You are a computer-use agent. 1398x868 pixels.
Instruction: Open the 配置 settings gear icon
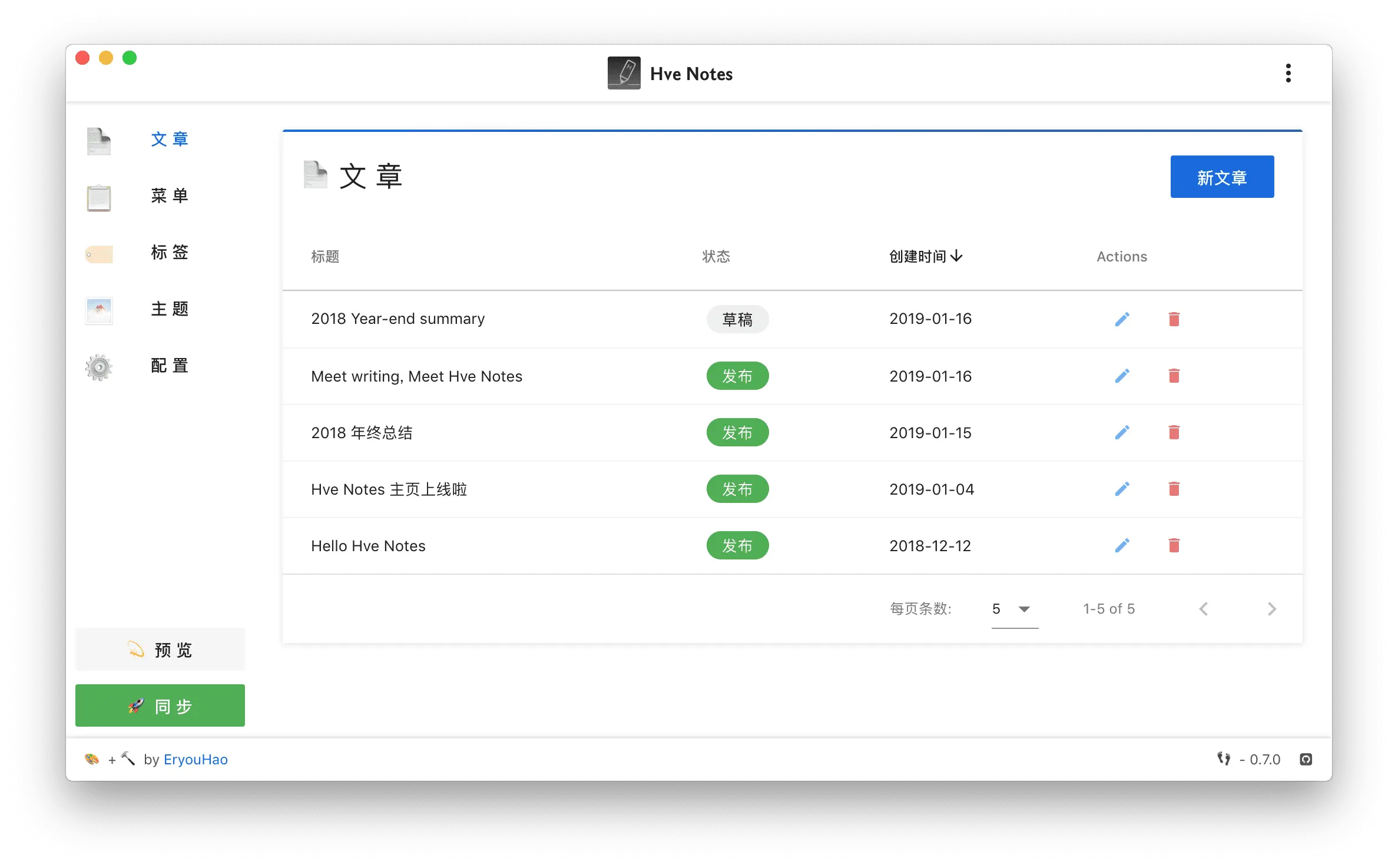[98, 366]
